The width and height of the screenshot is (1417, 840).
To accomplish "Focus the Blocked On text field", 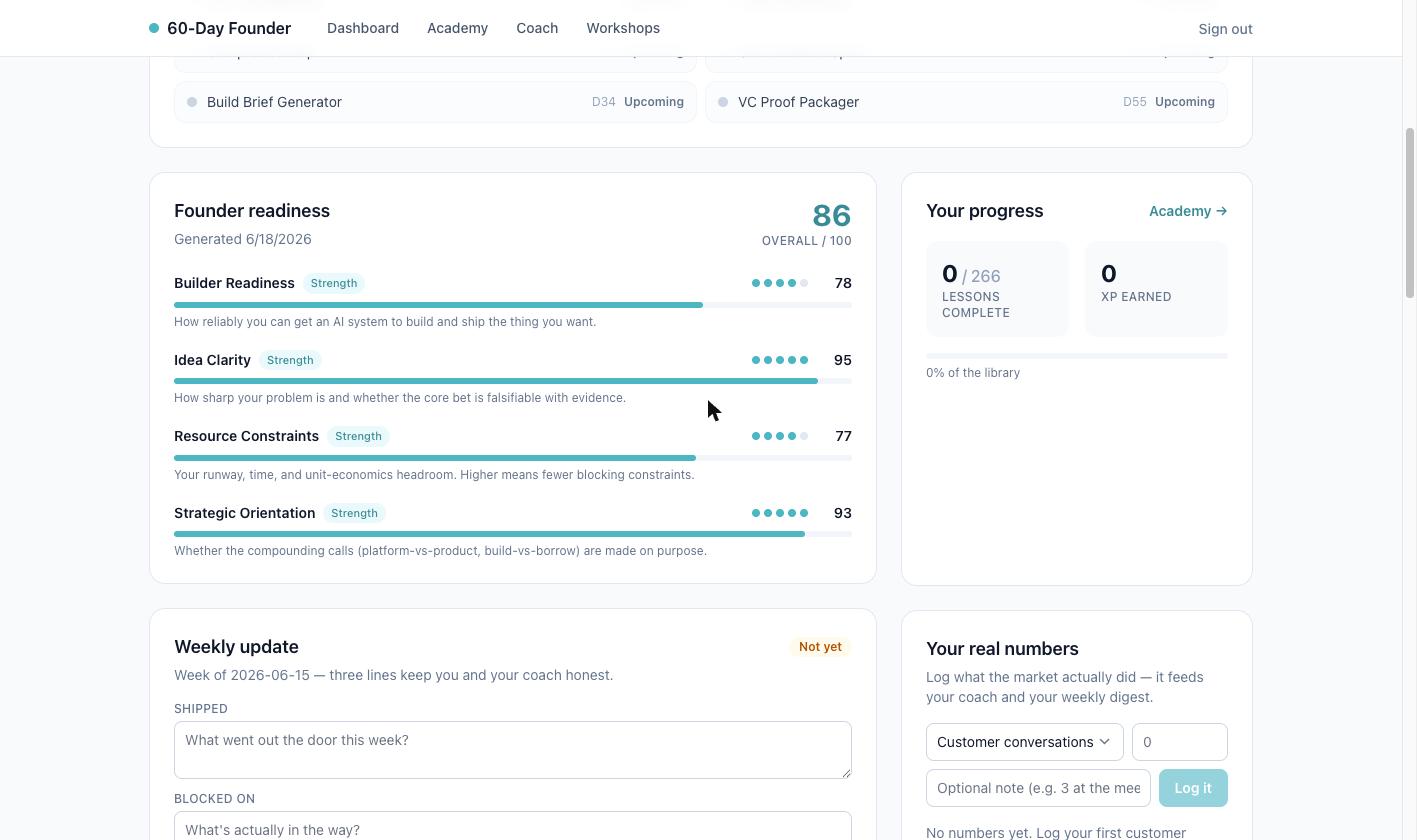I will click(x=513, y=826).
